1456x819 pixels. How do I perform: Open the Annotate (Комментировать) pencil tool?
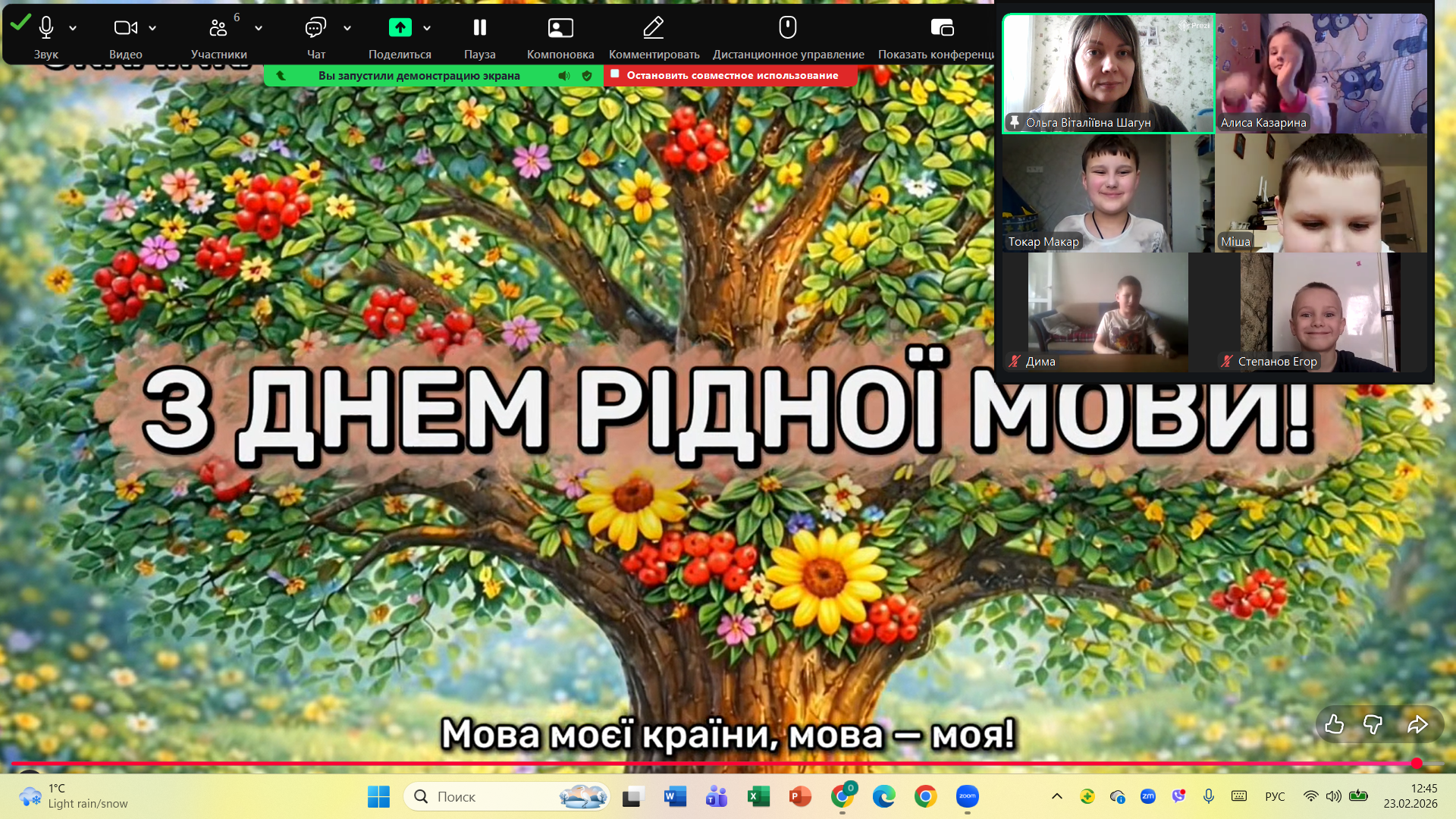pyautogui.click(x=653, y=28)
